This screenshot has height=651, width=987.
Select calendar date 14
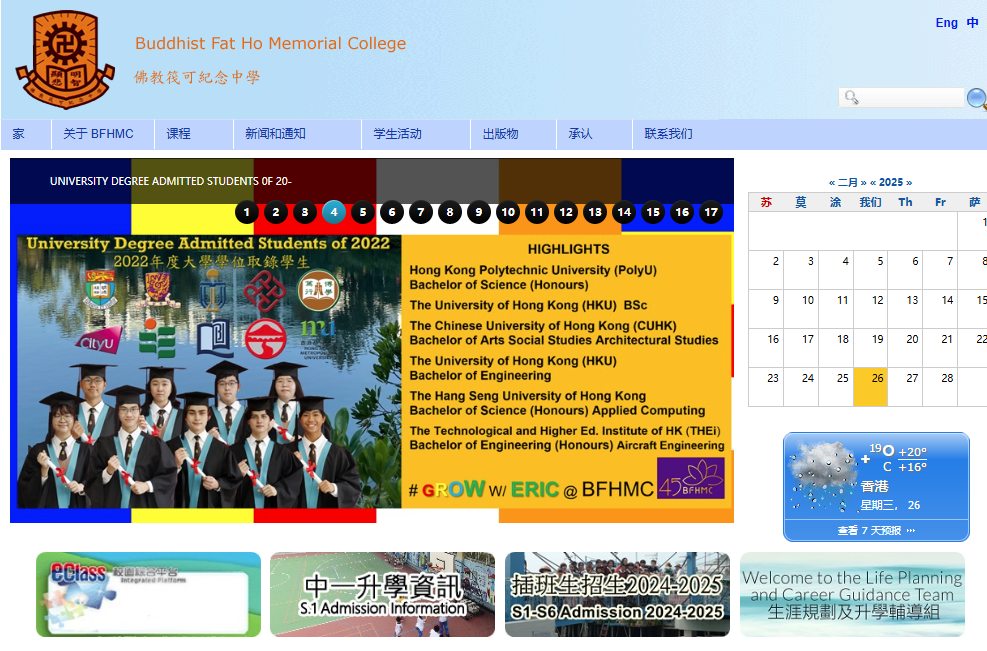(940, 309)
